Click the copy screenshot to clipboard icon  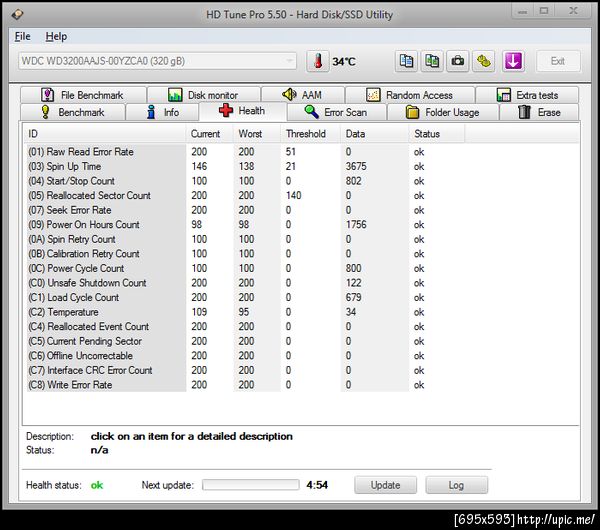point(432,61)
